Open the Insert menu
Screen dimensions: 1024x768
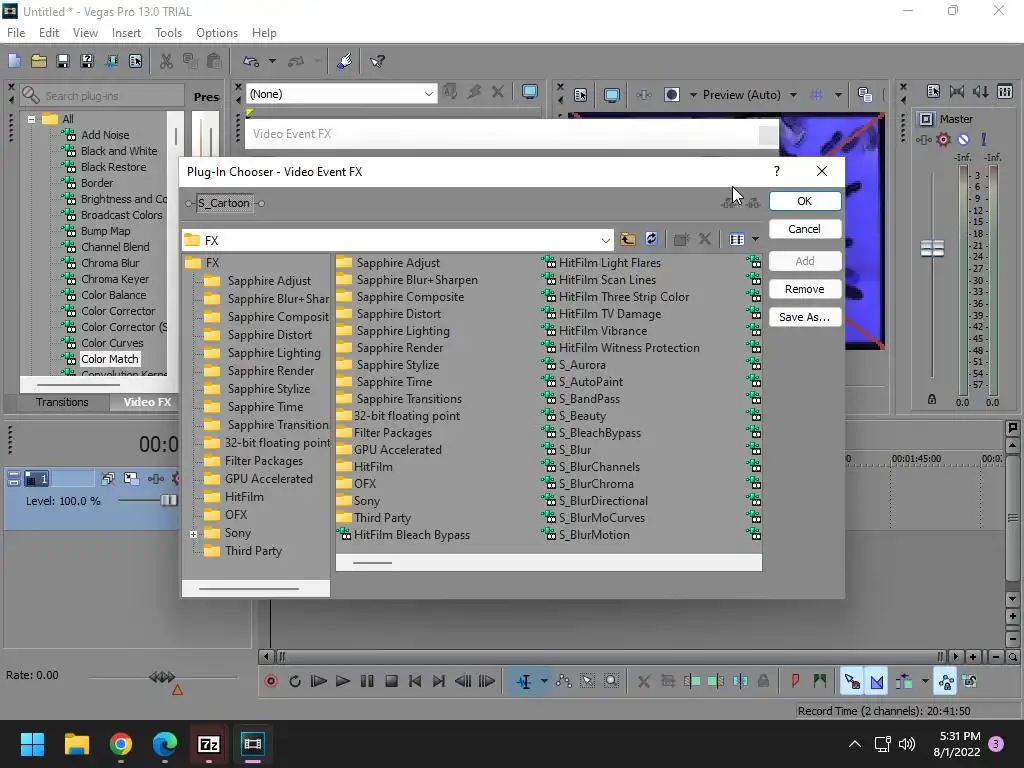126,33
